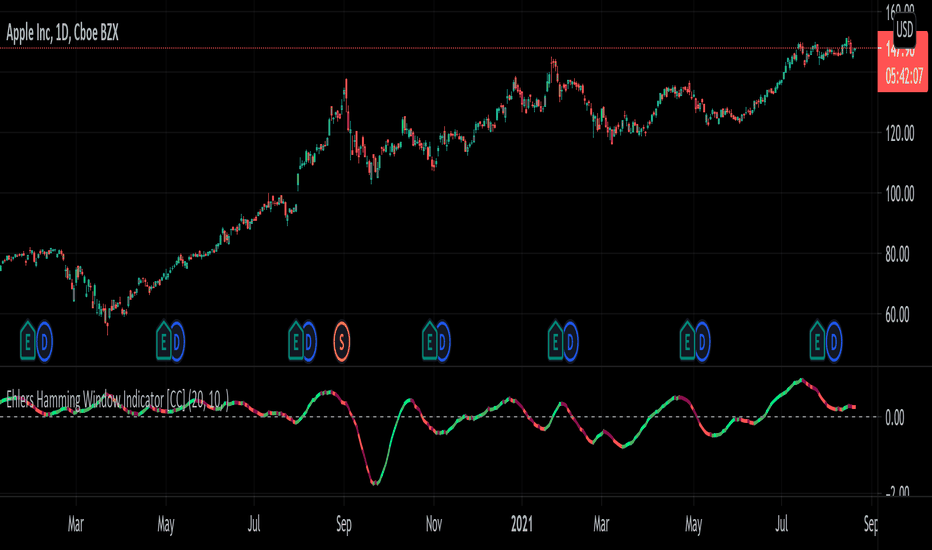Click the May label after the 2021 label
The width and height of the screenshot is (932, 550).
coord(693,524)
